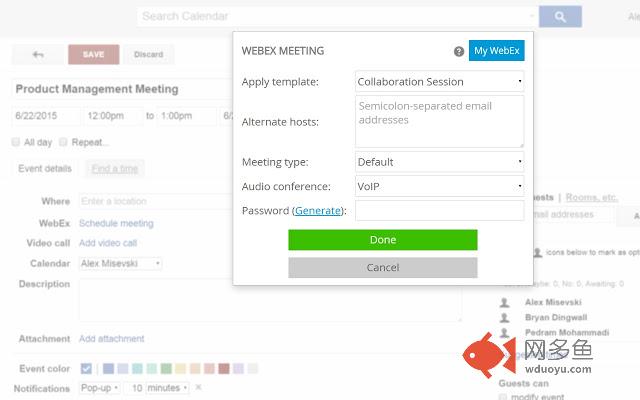Click the green Done button
Viewport: 640px width, 400px height.
coord(383,240)
